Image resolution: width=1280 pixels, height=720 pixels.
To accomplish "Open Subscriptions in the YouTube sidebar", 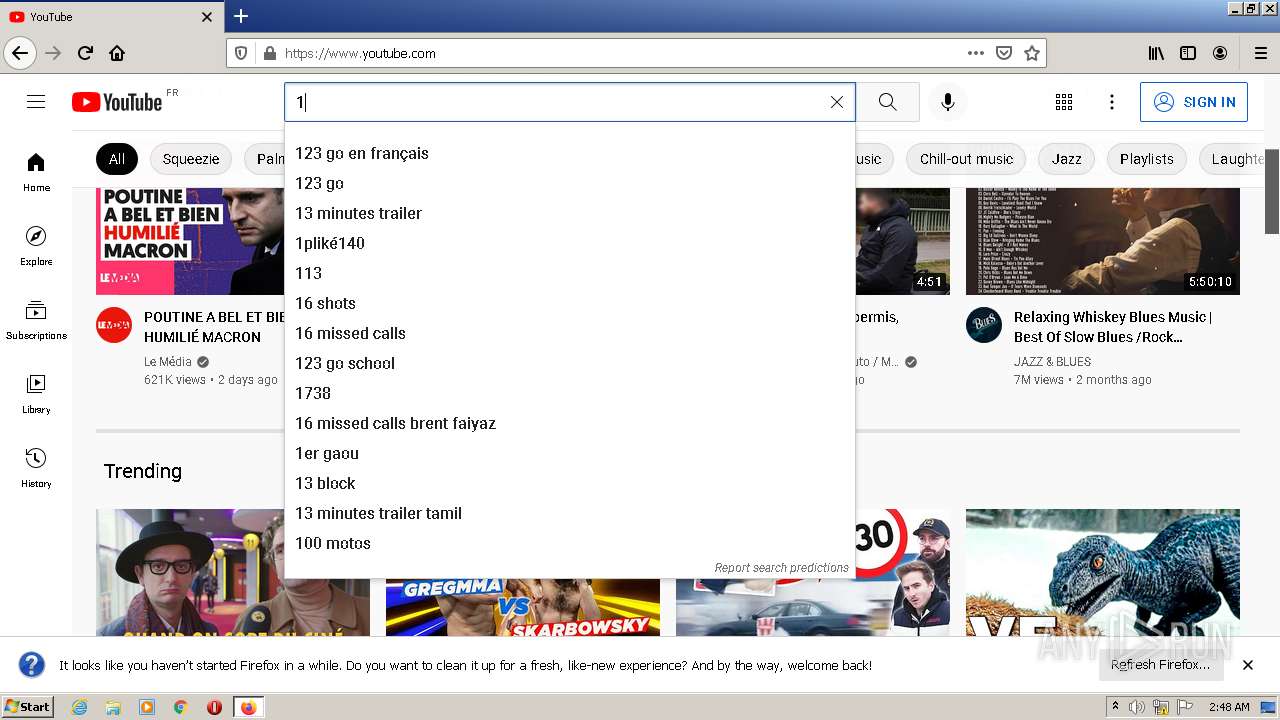I will 36,320.
